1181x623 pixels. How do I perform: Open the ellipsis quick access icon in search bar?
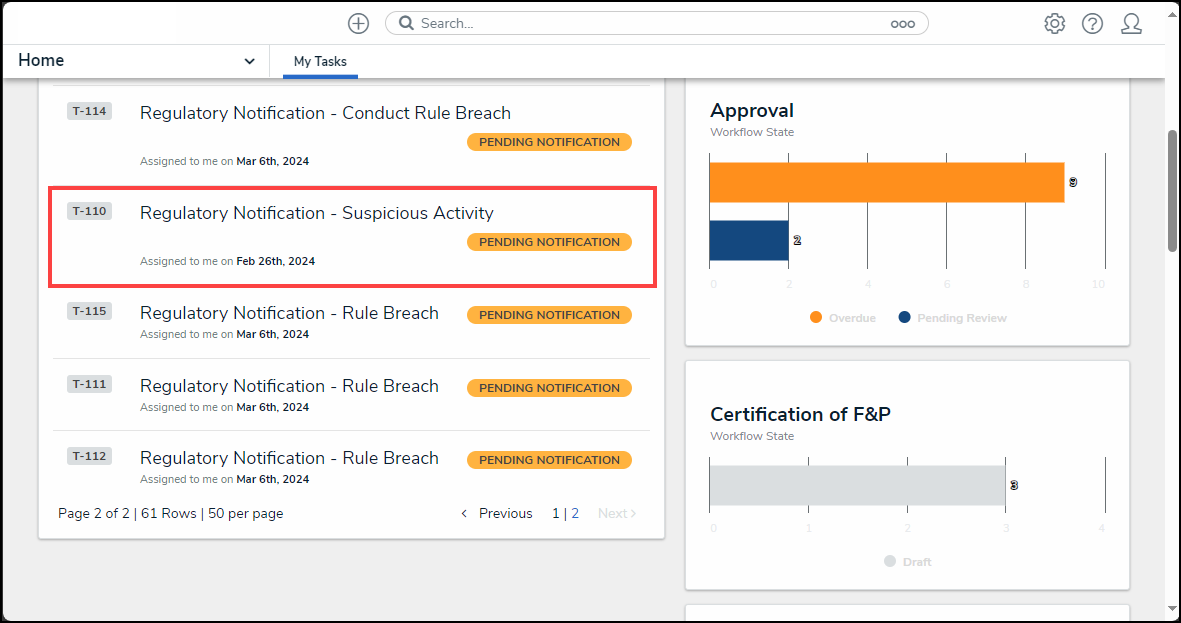click(903, 23)
